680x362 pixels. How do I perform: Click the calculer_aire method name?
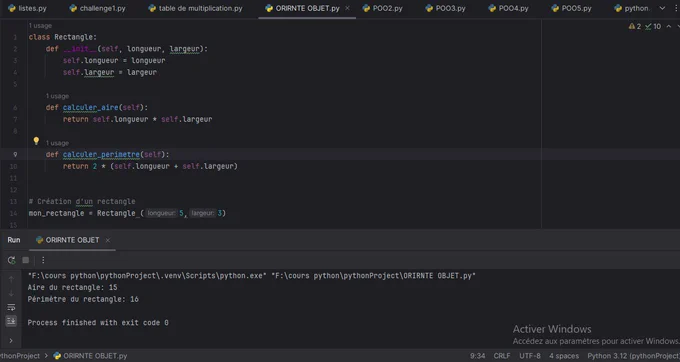click(90, 108)
